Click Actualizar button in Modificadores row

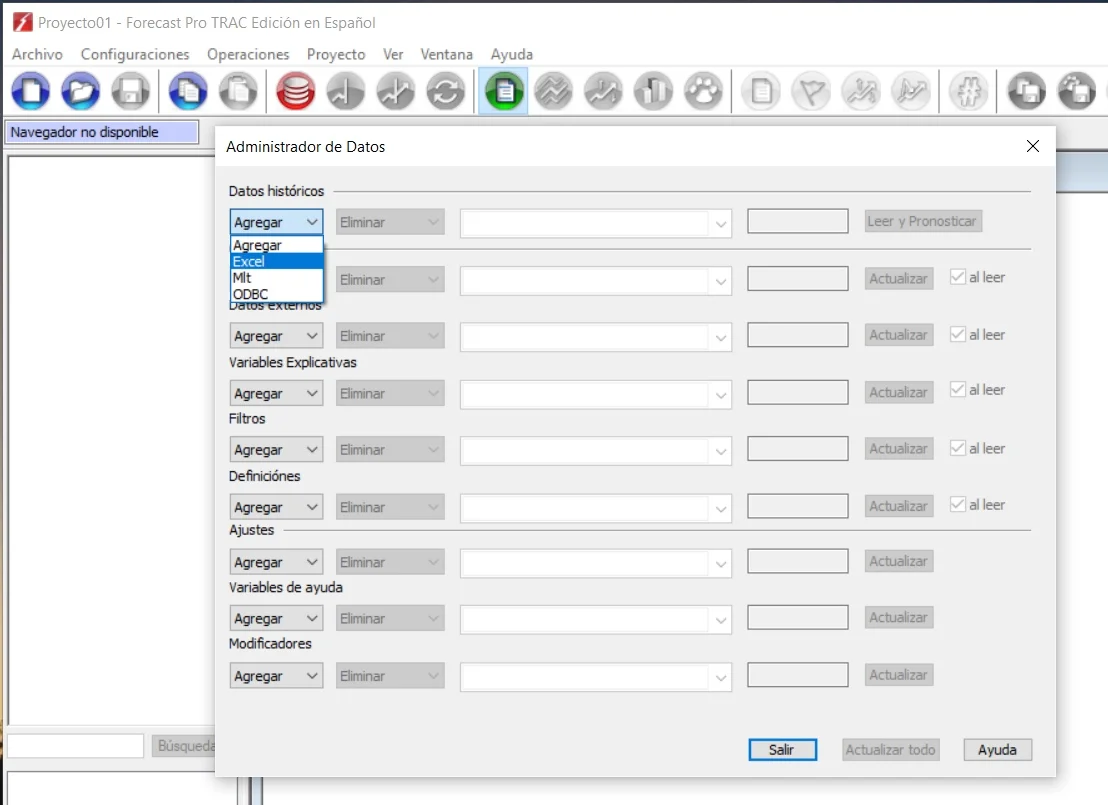click(899, 674)
